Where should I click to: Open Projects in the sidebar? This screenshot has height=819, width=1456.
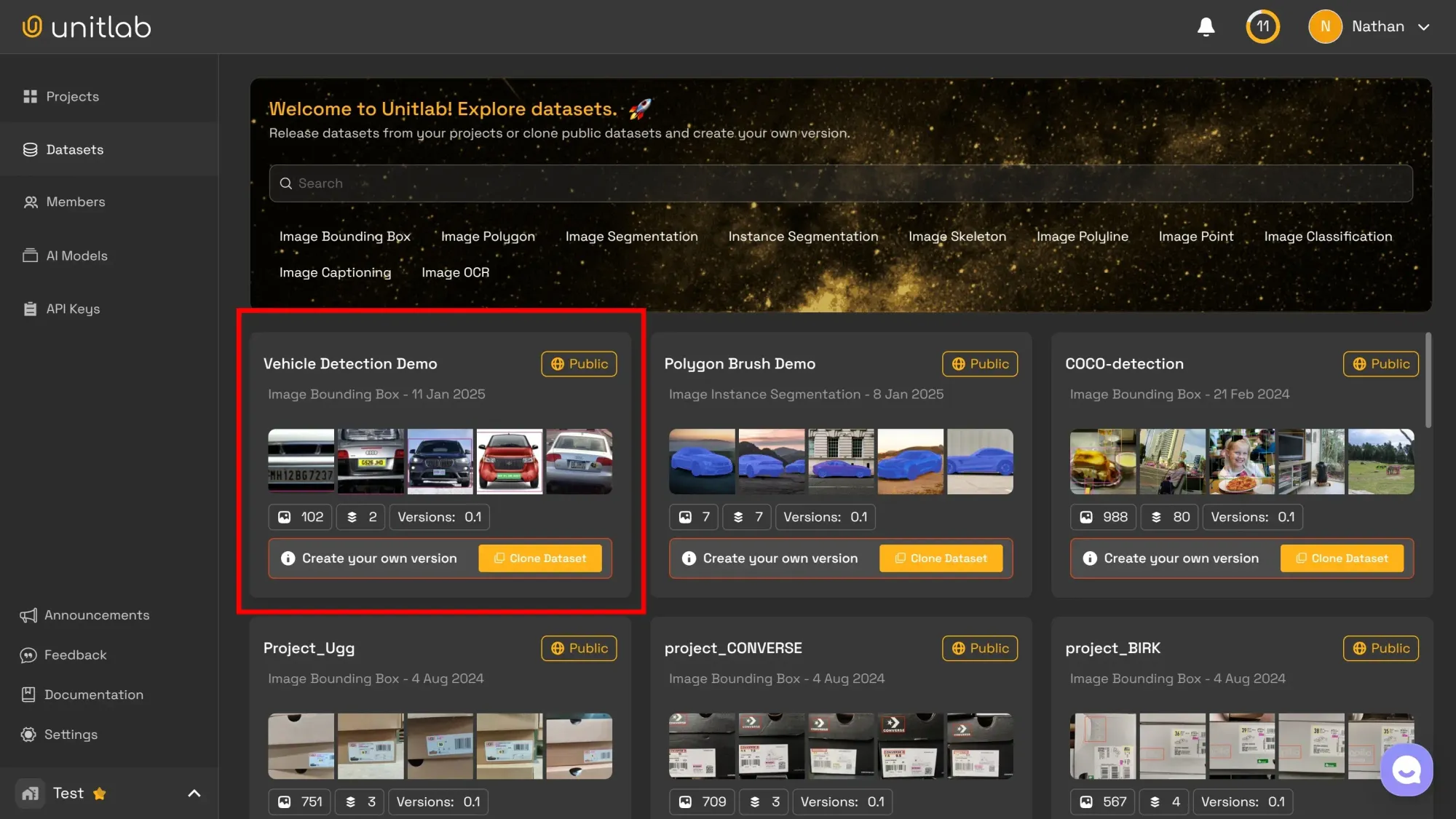[x=72, y=97]
